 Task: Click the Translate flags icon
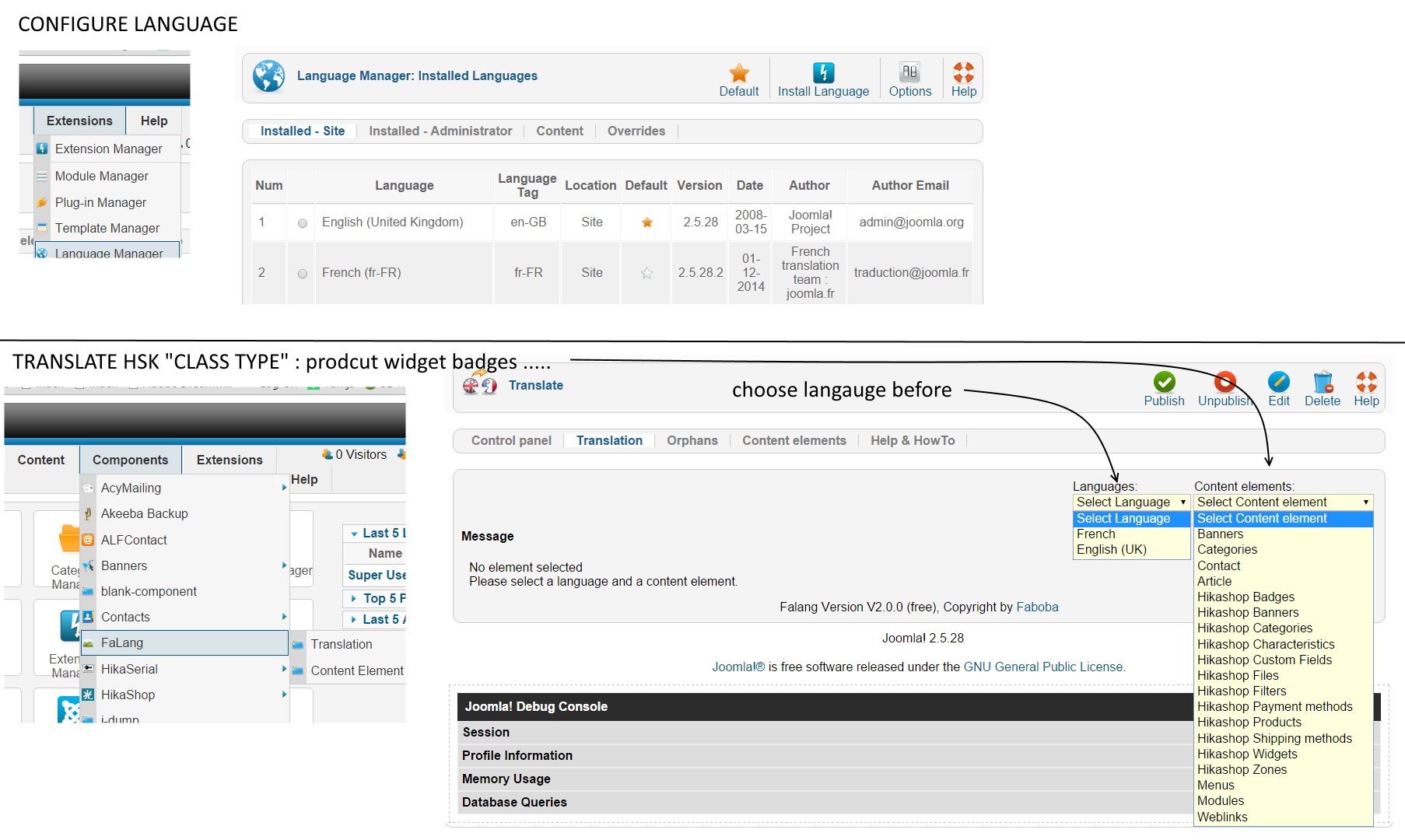480,384
